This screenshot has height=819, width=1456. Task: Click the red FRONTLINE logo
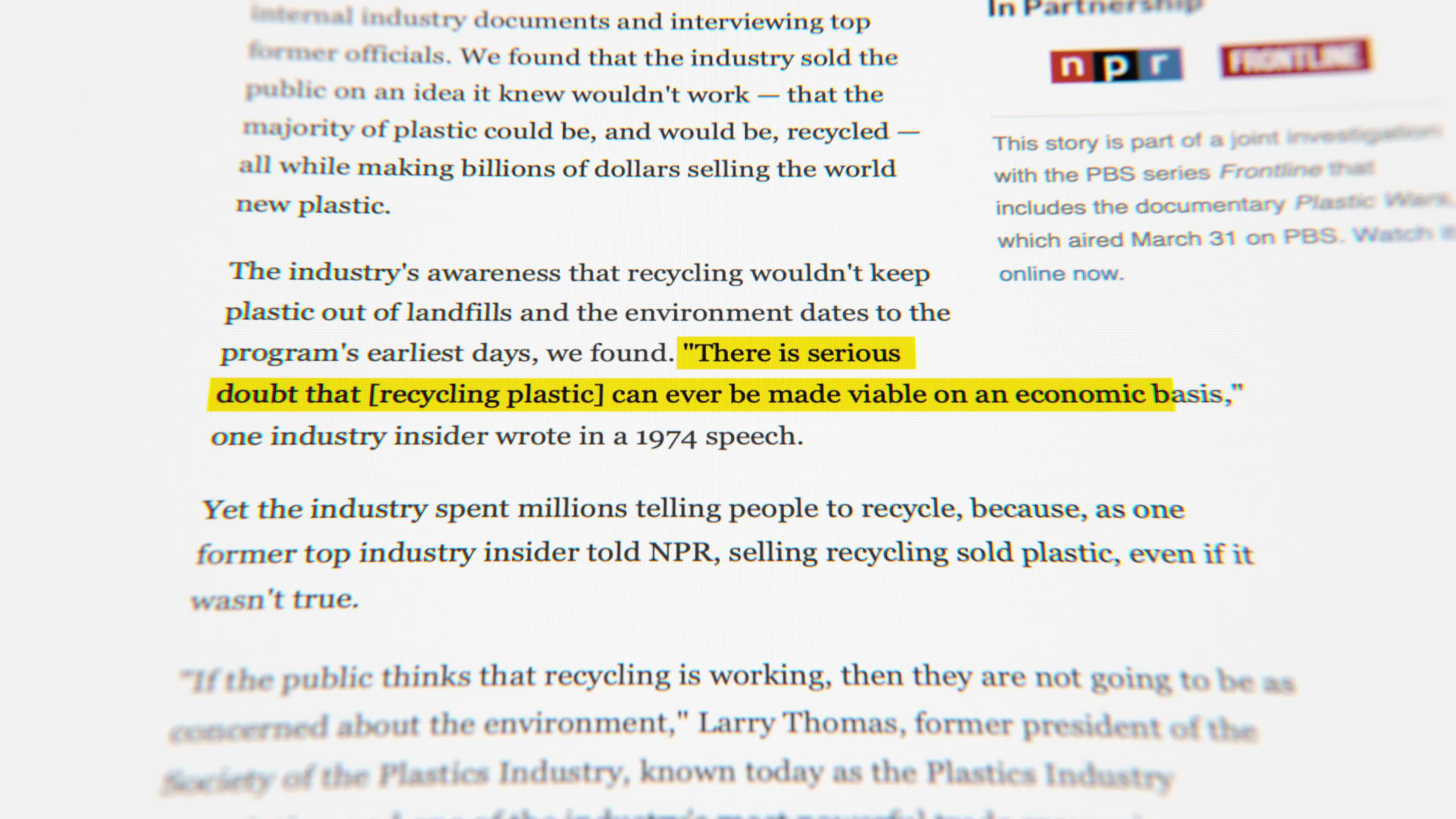(x=1295, y=58)
